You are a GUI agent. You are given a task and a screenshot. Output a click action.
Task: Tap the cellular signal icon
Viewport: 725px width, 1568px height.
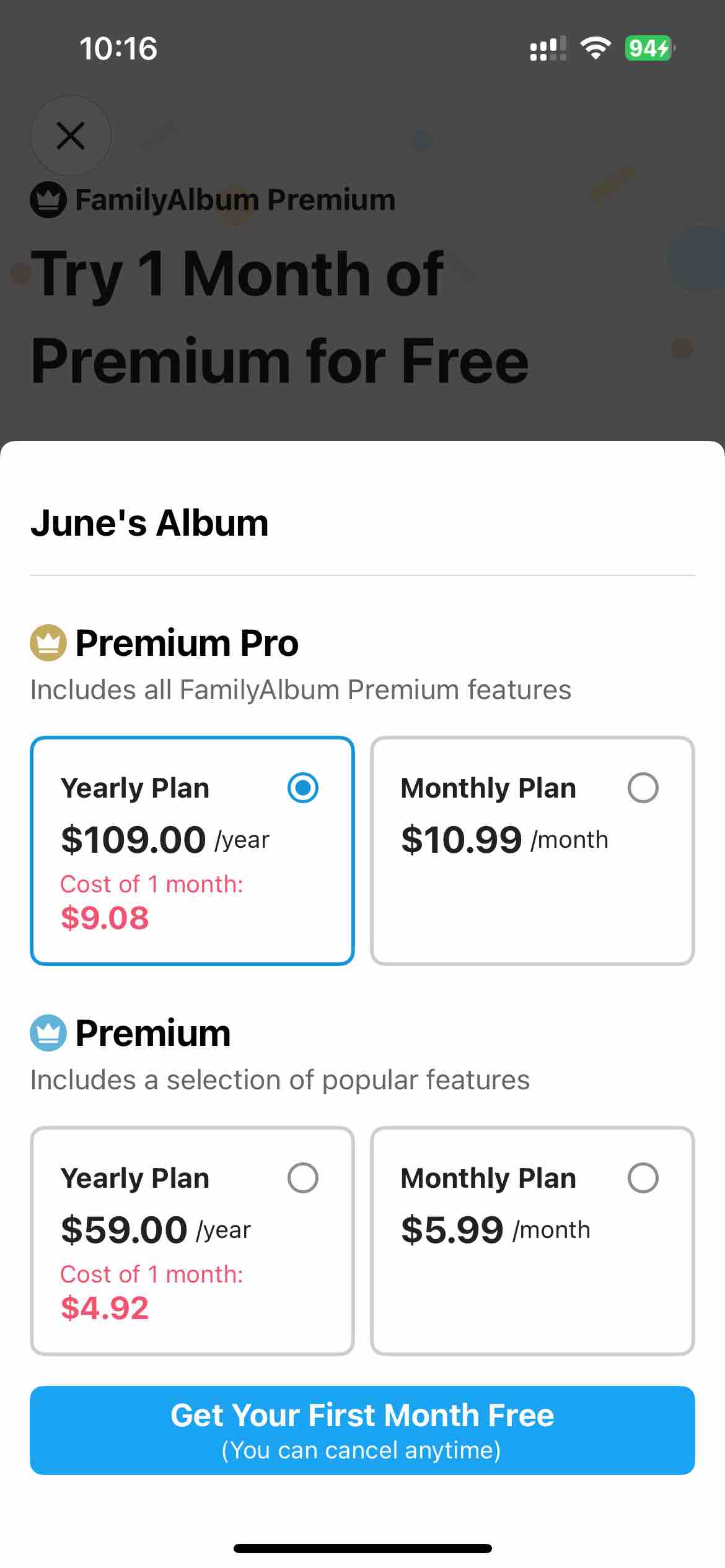[x=548, y=48]
